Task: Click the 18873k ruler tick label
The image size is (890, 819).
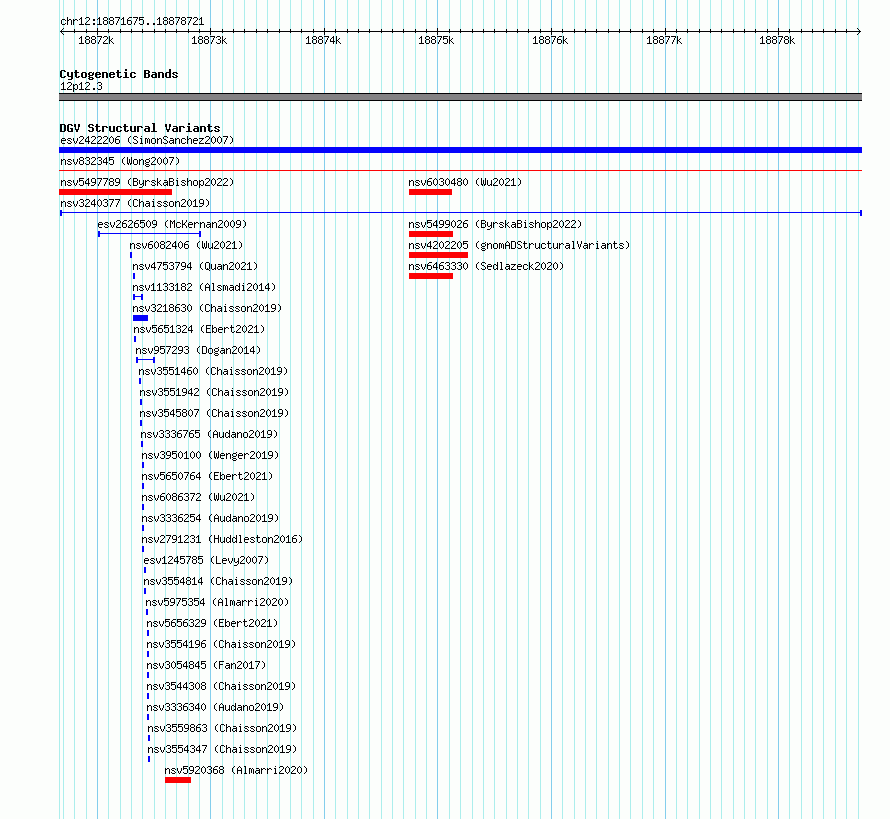Action: point(209,40)
